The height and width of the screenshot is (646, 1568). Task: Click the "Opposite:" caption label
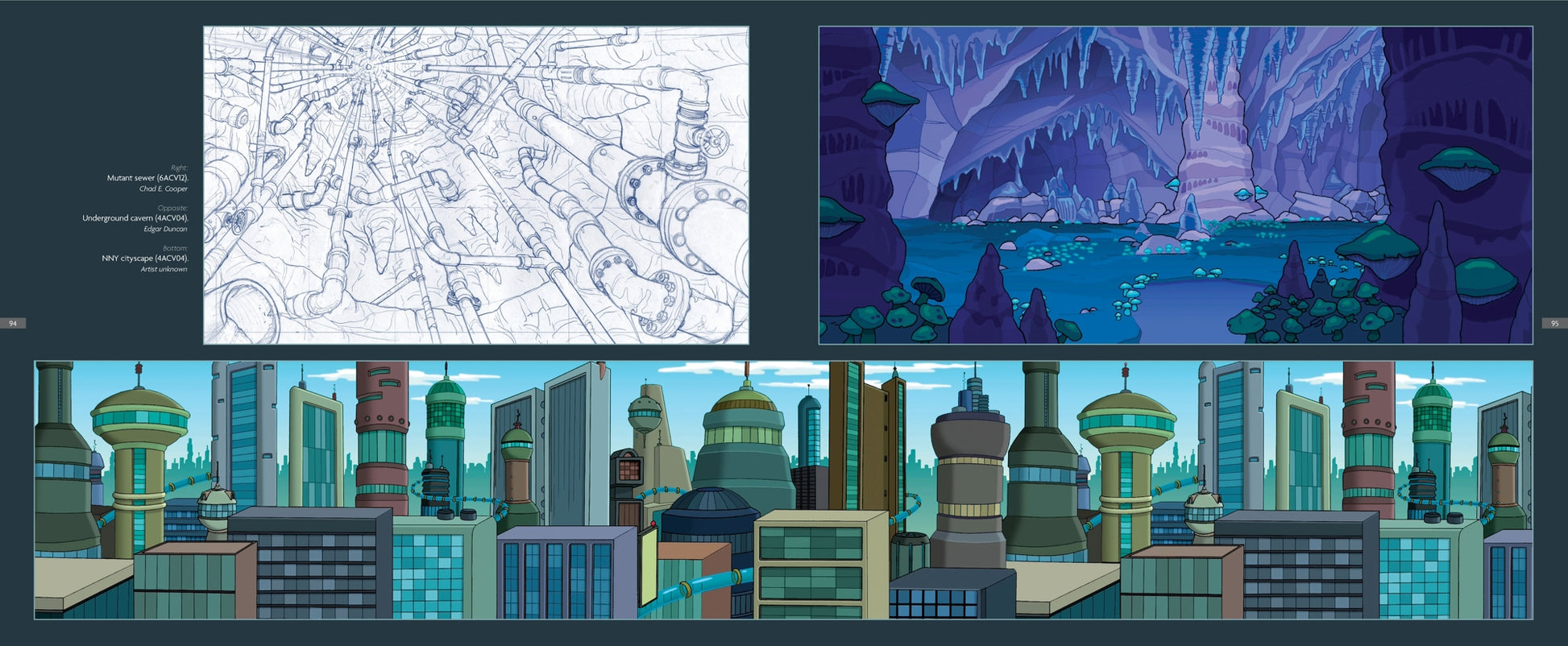coord(172,208)
